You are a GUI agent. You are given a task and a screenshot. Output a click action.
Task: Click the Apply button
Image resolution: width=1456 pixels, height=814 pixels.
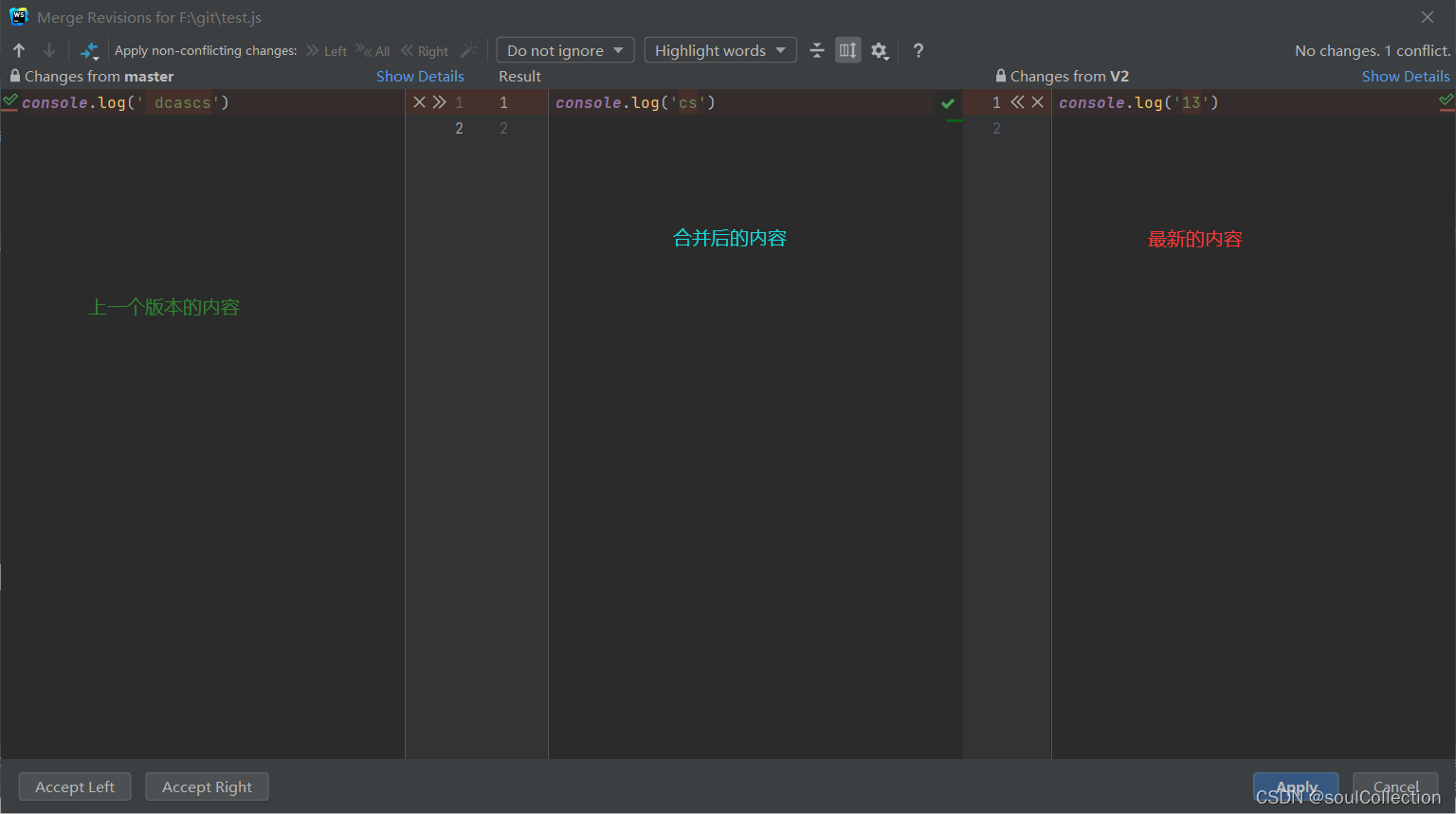pos(1296,787)
